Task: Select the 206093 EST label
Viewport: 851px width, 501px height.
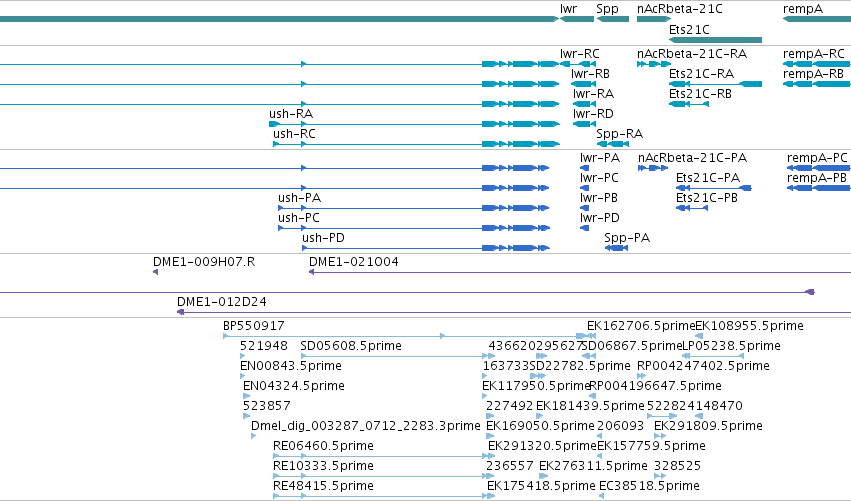Action: tap(620, 426)
